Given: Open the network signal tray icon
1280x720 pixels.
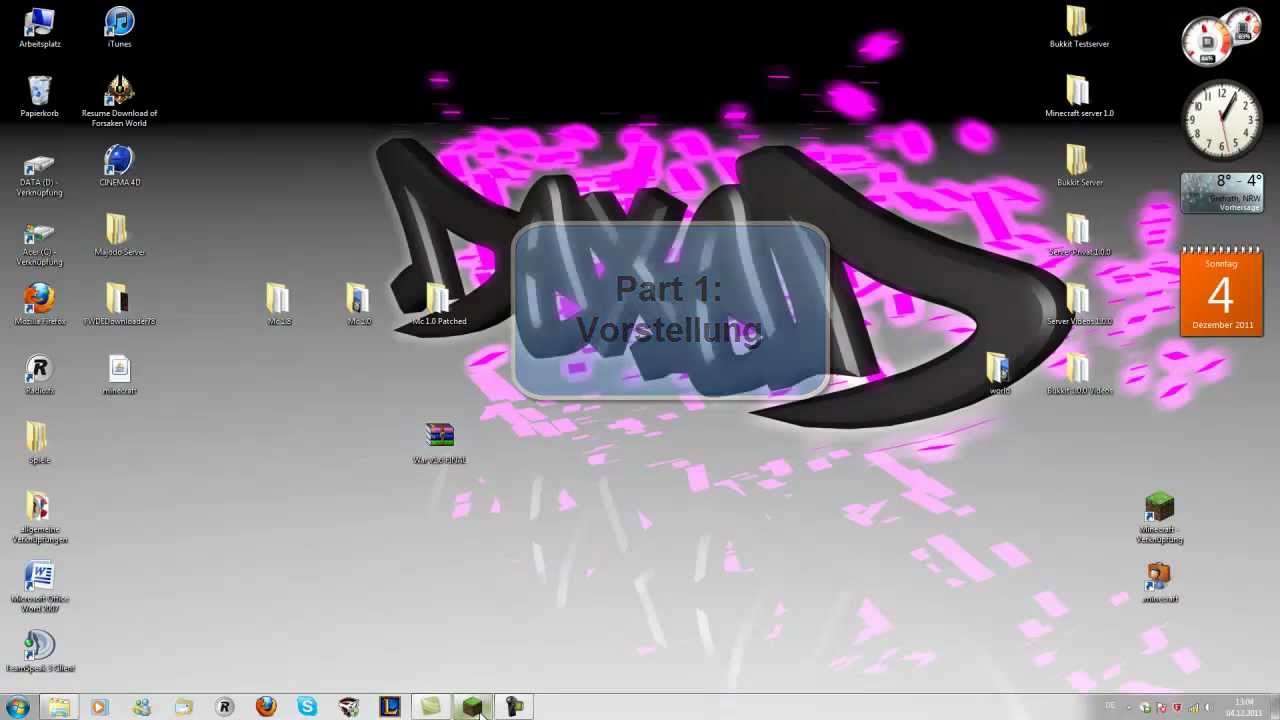Looking at the screenshot, I should point(1193,707).
